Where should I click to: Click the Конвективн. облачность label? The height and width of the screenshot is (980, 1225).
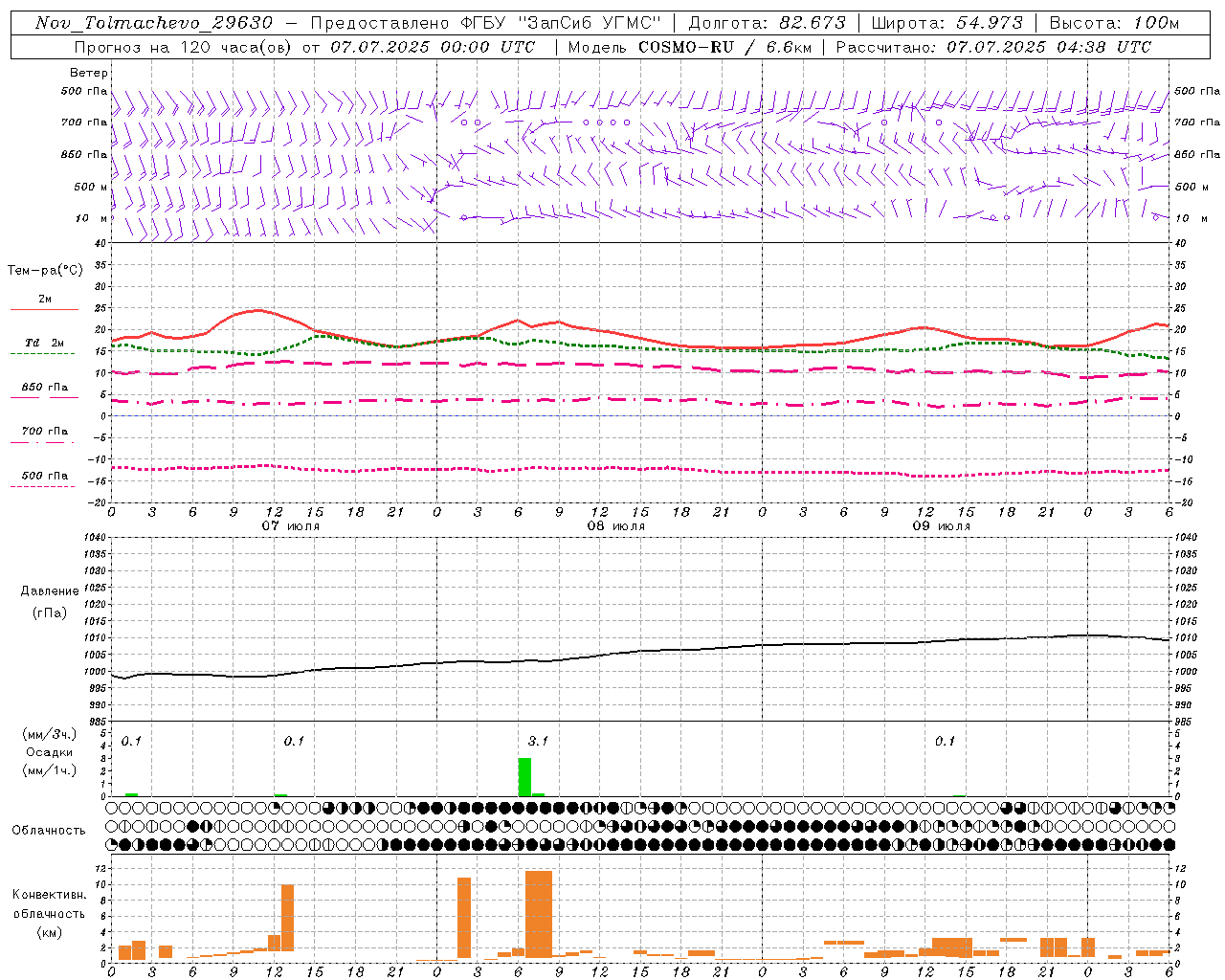pyautogui.click(x=49, y=903)
